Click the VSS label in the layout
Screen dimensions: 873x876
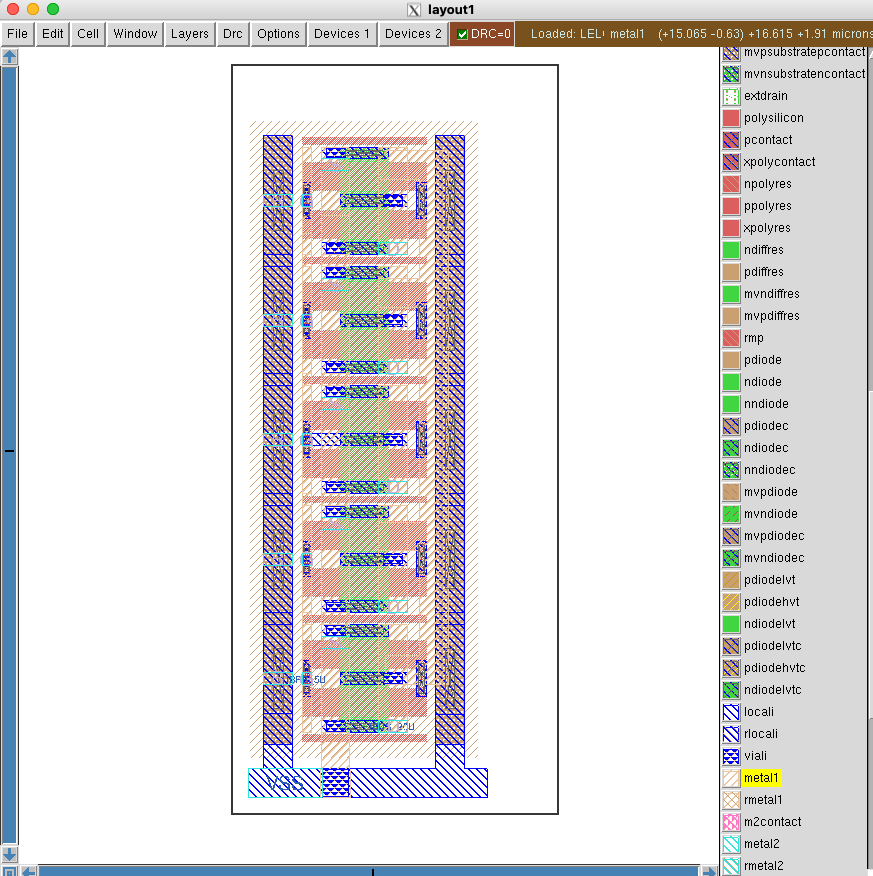pos(284,783)
